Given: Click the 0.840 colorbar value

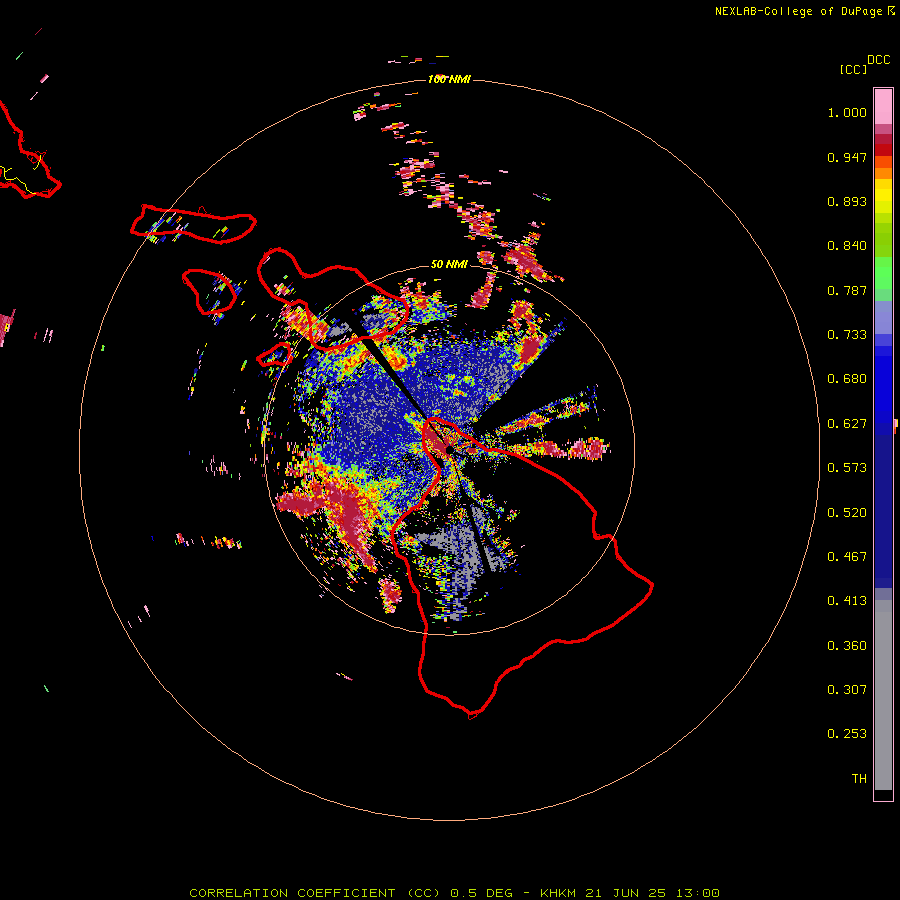Looking at the screenshot, I should (x=847, y=246).
